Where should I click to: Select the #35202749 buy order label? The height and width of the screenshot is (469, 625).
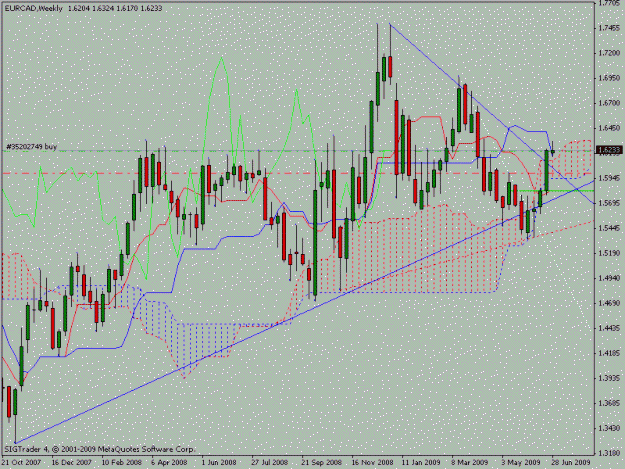(31, 147)
